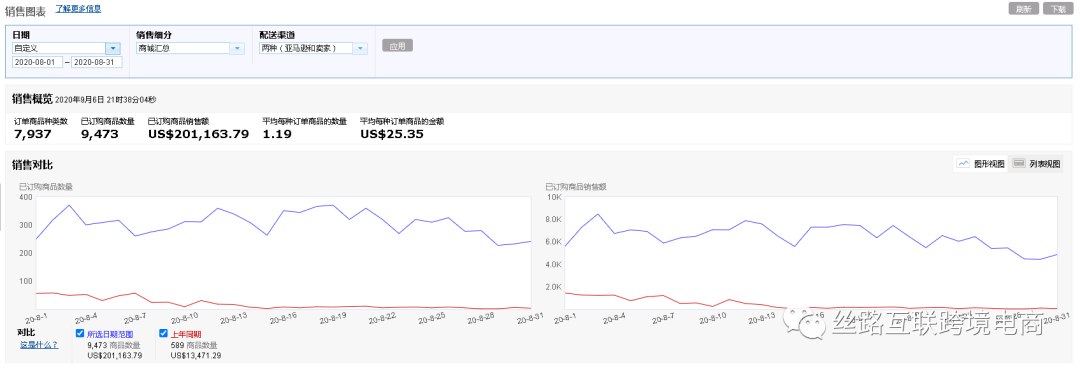Open the 这是什么? help link
This screenshot has height=371, width=1080.
coord(39,344)
